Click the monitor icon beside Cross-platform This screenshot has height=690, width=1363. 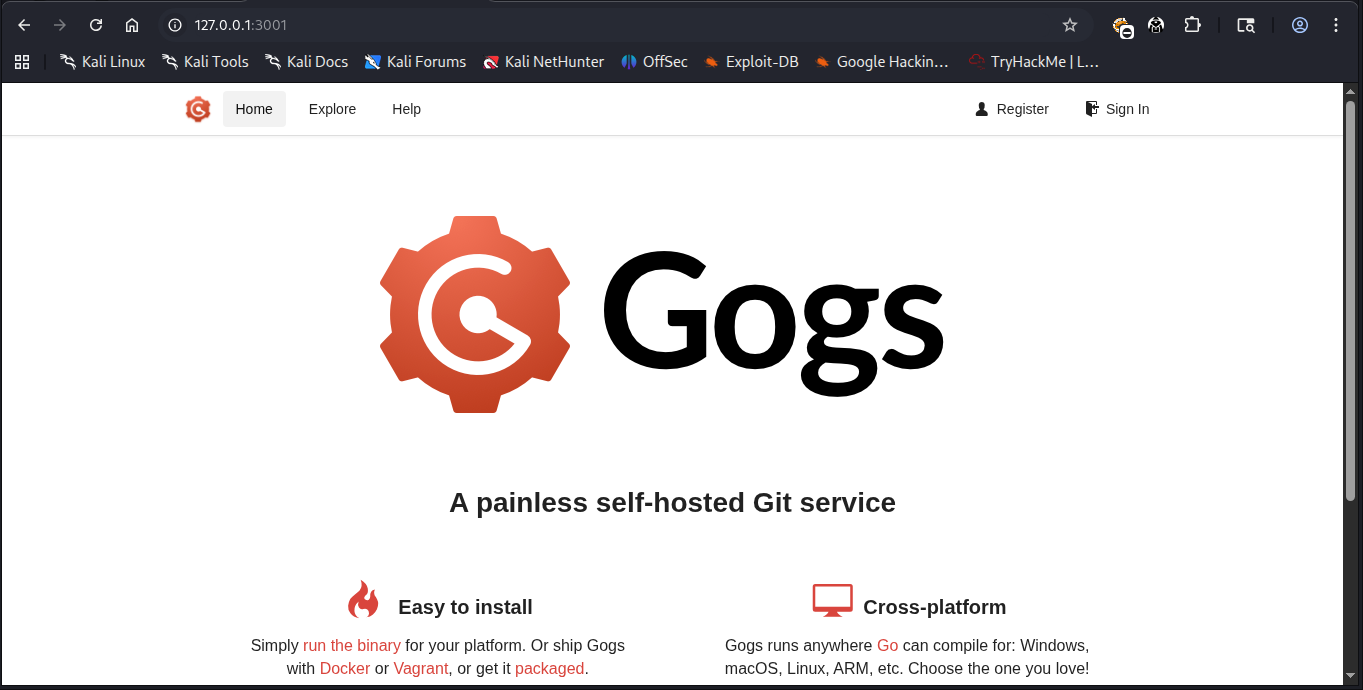pyautogui.click(x=832, y=601)
